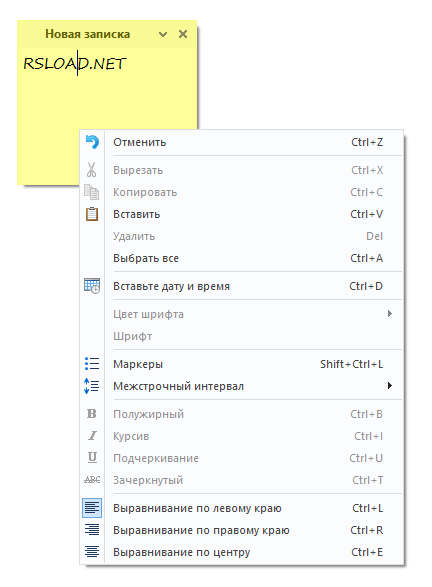This screenshot has height=587, width=432.
Task: Click the RSLOAD.NET text in the note
Action: click(75, 64)
